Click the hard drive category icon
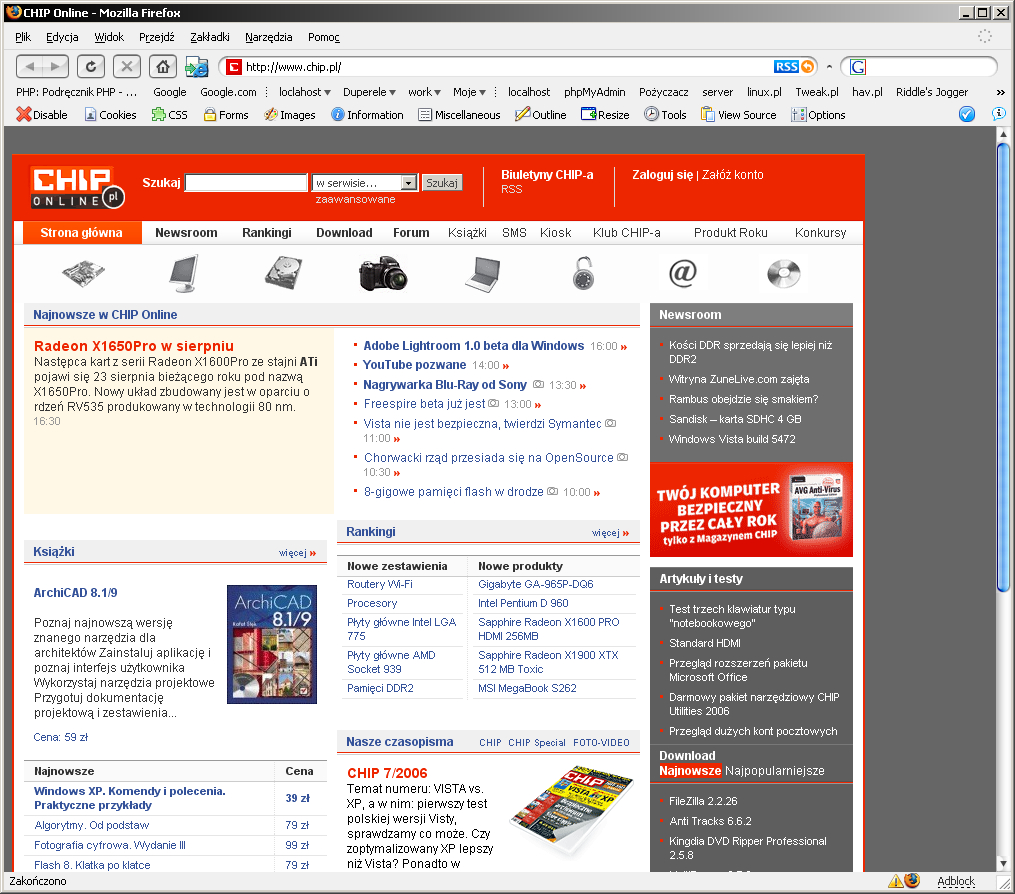 tap(284, 273)
